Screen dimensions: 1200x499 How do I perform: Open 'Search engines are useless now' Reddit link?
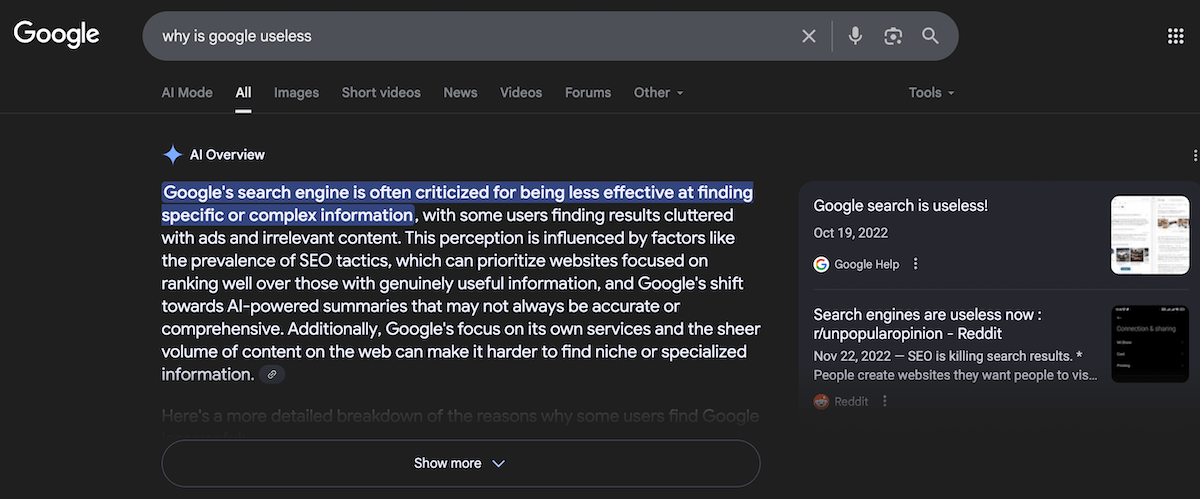927,323
